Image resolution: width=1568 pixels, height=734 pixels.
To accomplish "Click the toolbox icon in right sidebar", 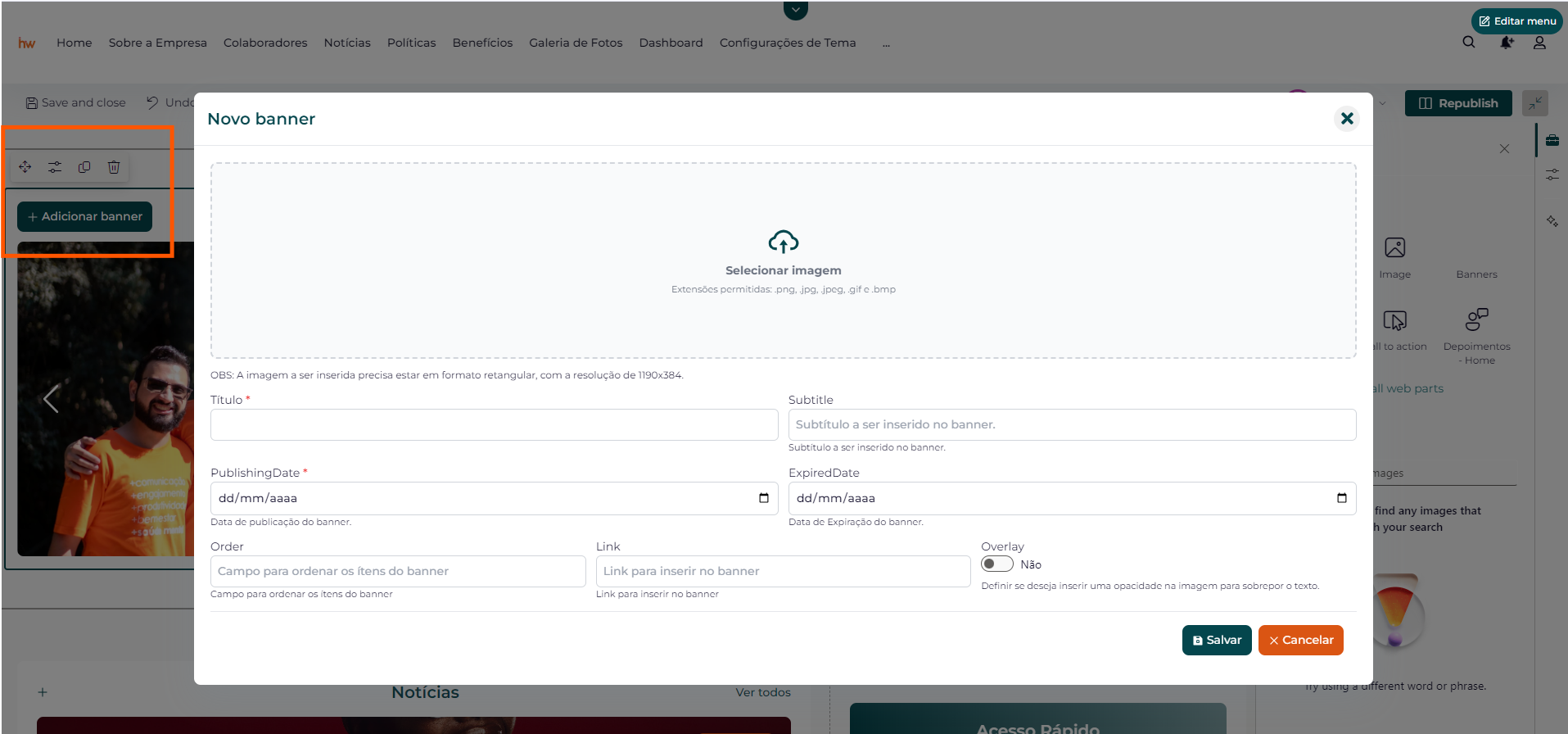I will point(1552,140).
